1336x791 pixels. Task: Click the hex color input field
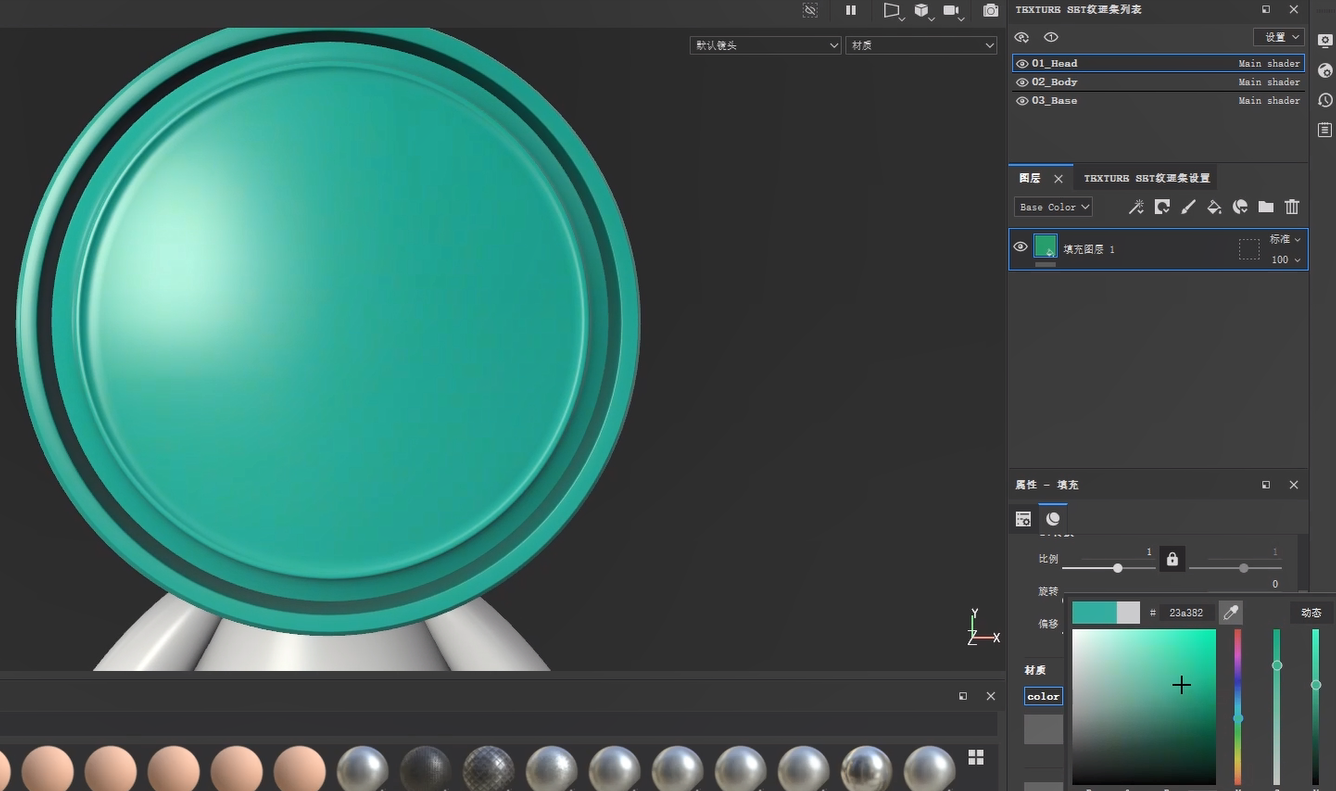pos(1186,613)
